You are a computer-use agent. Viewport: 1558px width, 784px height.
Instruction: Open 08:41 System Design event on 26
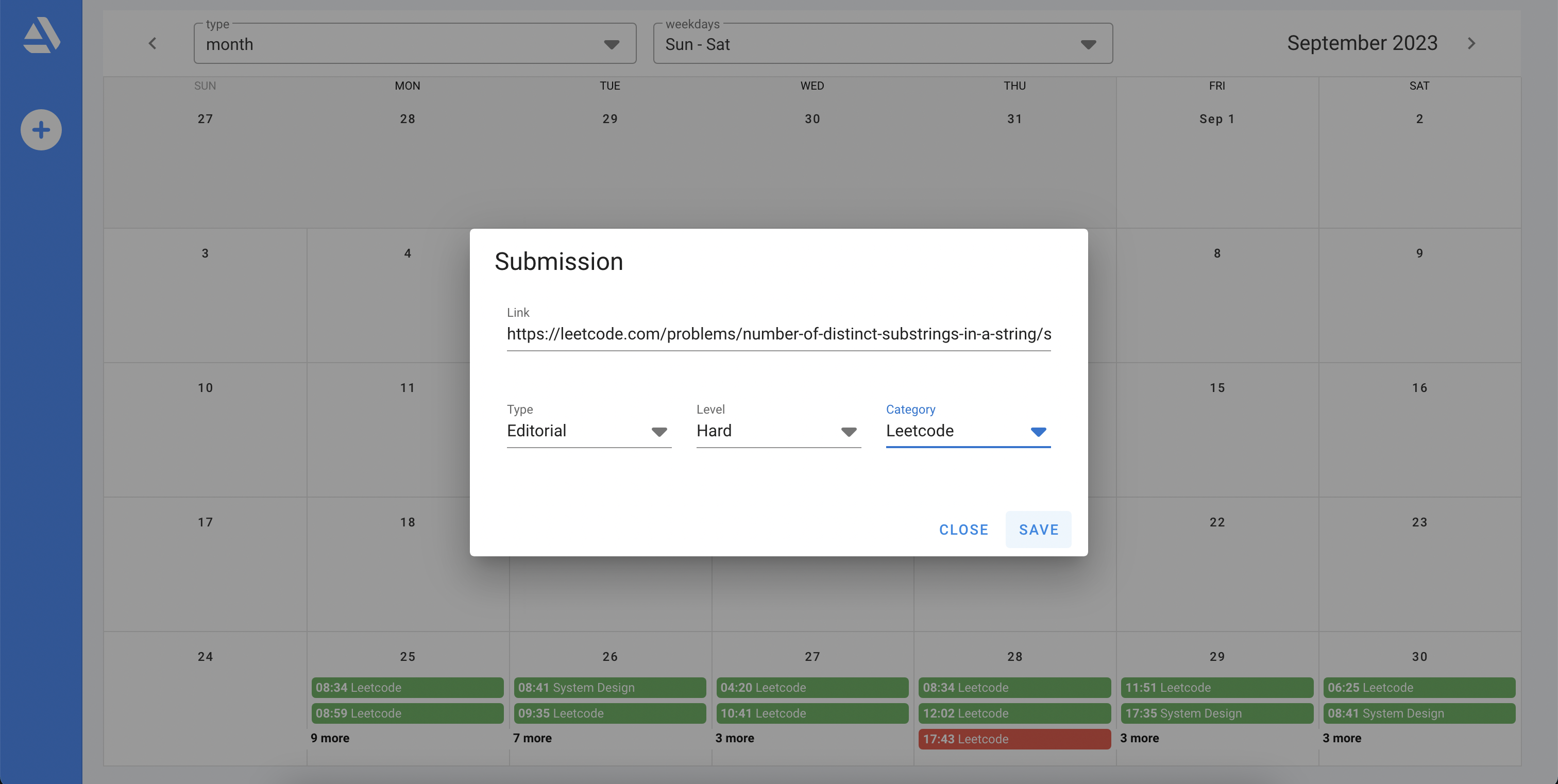(x=609, y=687)
